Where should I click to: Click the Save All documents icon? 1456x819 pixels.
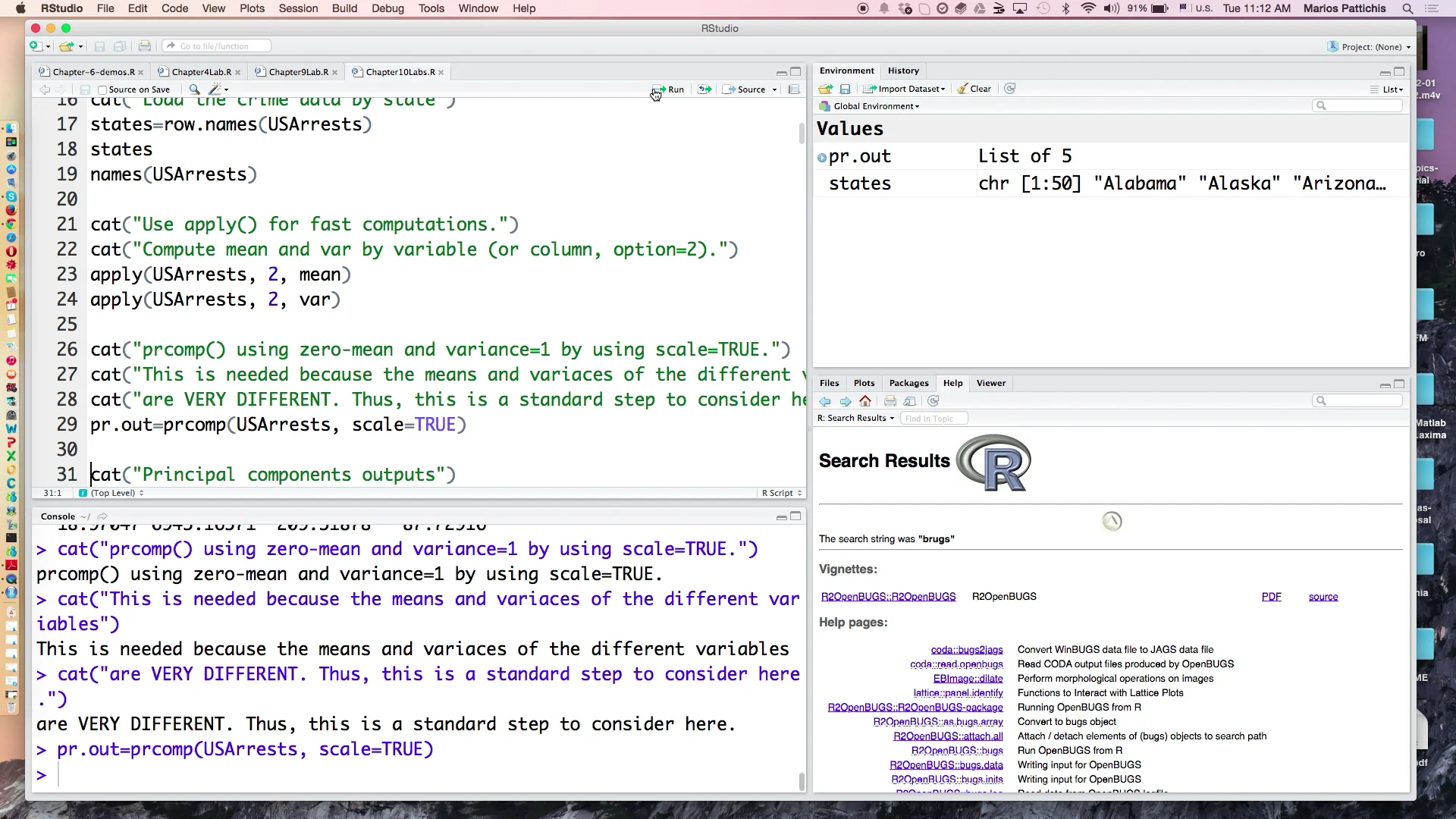pyautogui.click(x=120, y=46)
